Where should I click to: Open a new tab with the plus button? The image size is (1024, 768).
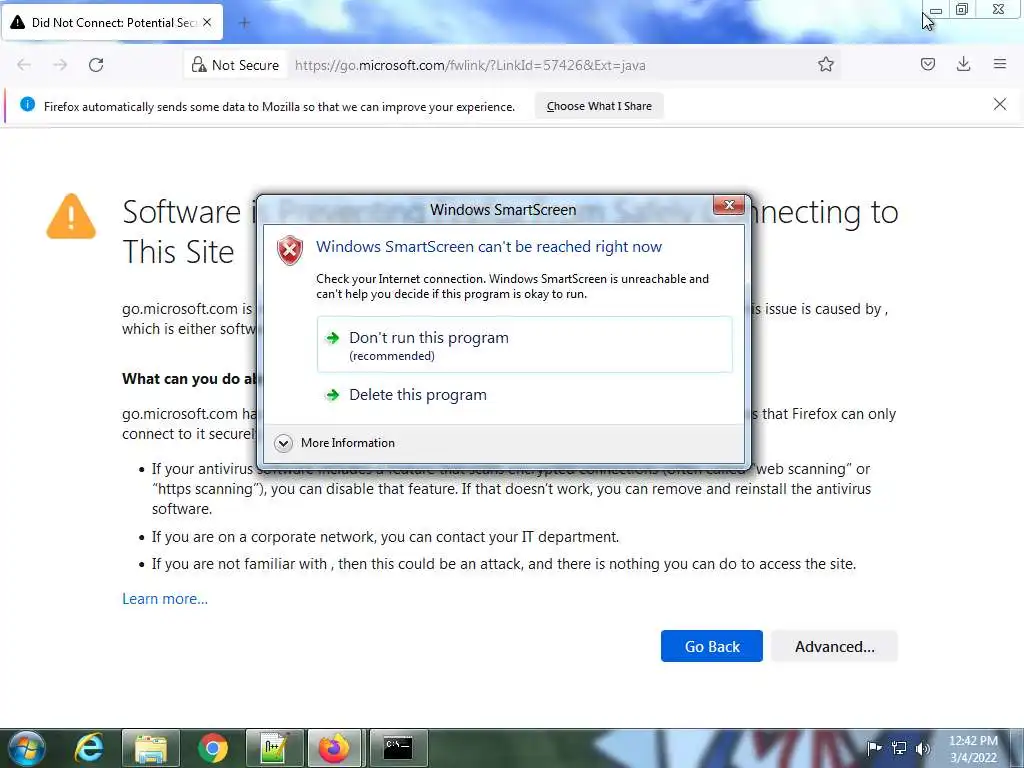(x=244, y=23)
